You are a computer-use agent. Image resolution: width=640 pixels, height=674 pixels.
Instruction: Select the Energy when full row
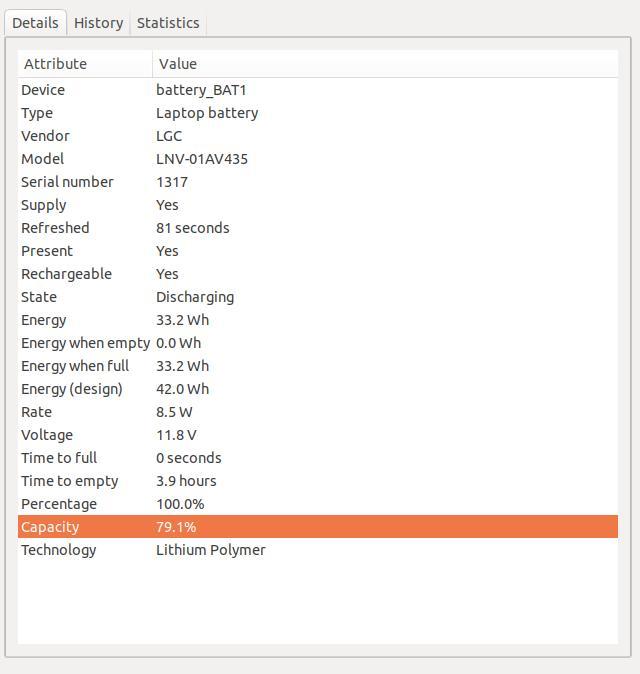[318, 366]
